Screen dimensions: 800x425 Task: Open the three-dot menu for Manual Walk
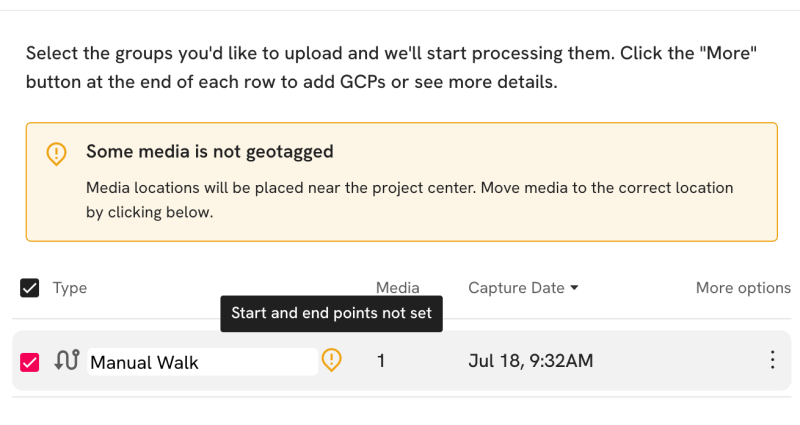(772, 360)
